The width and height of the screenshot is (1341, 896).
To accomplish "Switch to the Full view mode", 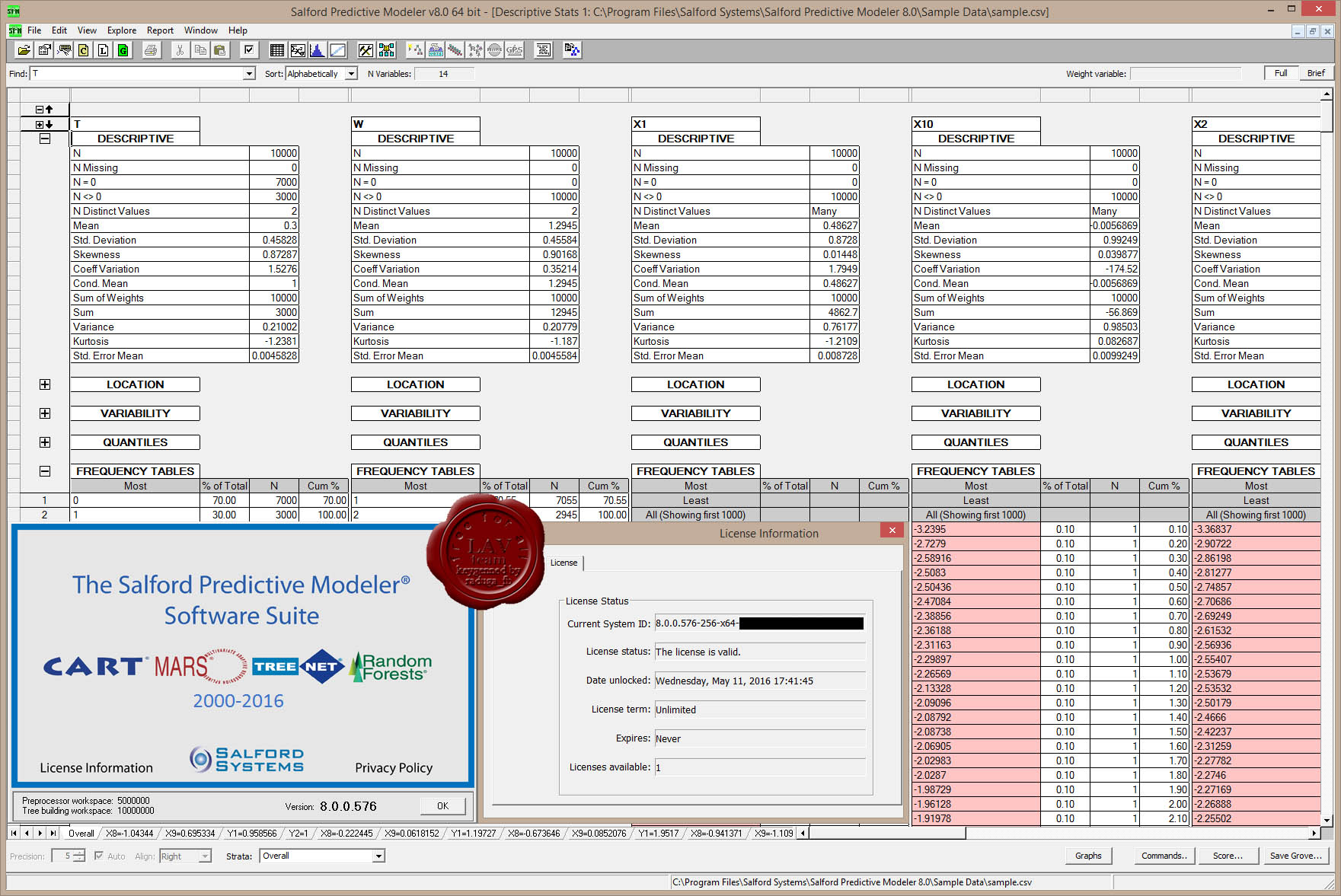I will 1281,73.
